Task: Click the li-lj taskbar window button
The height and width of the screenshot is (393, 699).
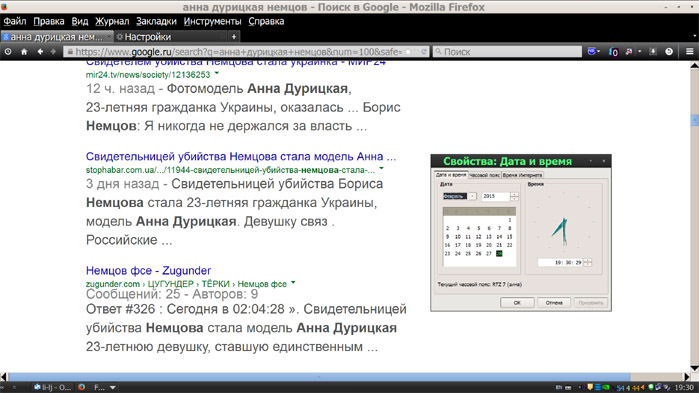Action: [53, 387]
